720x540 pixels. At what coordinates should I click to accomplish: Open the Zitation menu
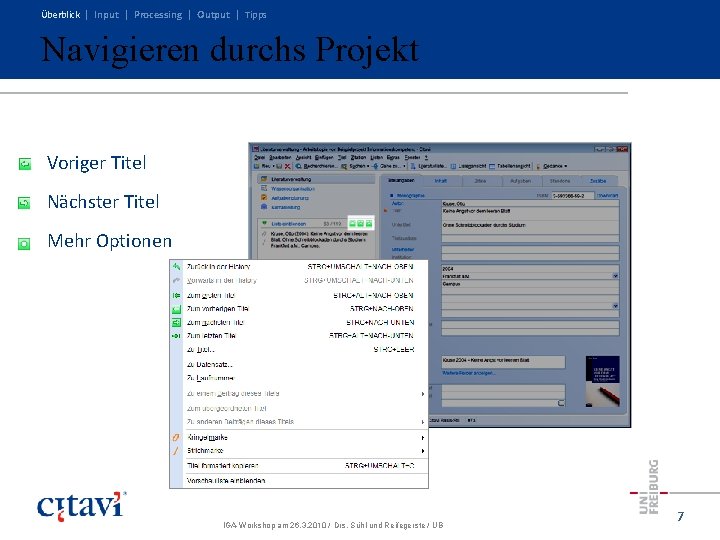(358, 158)
